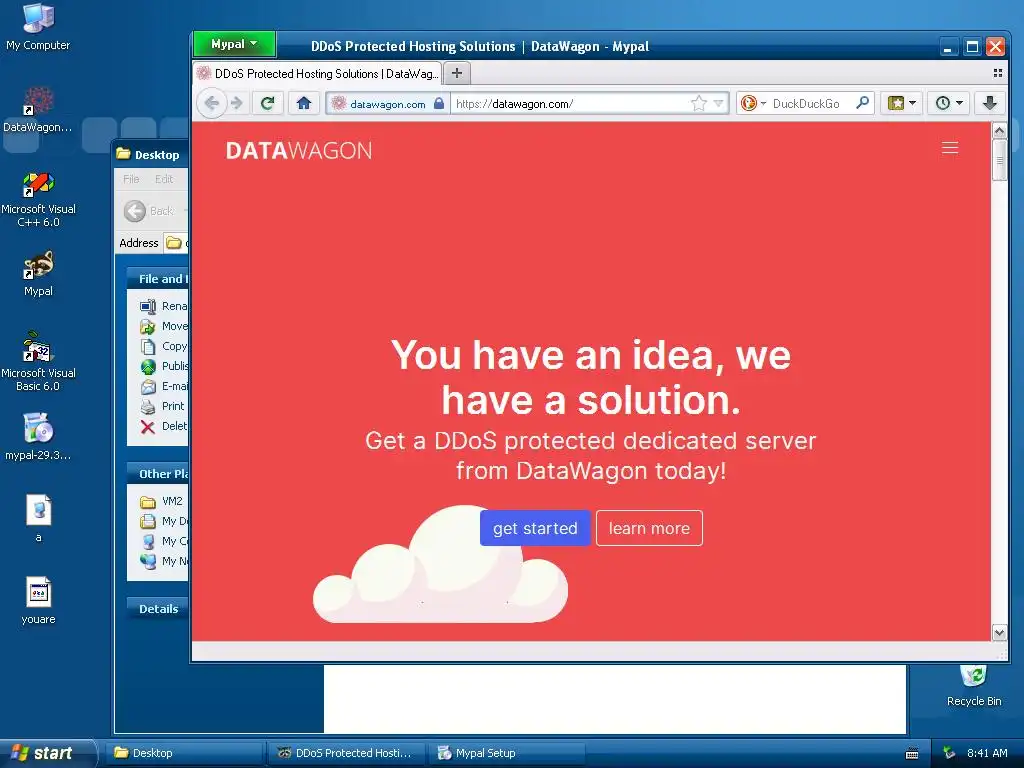Screen dimensions: 1024x768
Task: Click the keyboard tray icon
Action: pyautogui.click(x=912, y=754)
